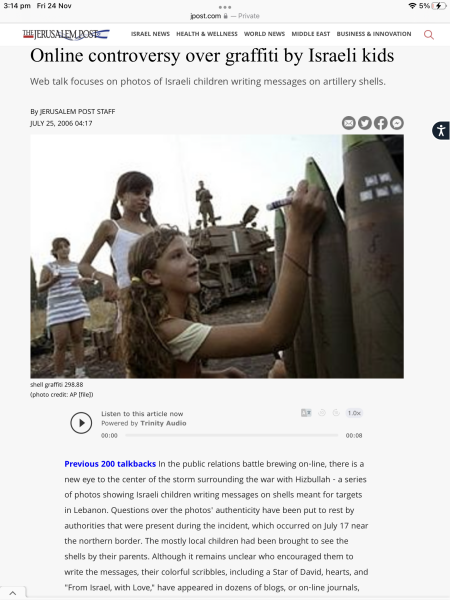Seek within the audio progress bar
Screen dimensions: 450x600
[x=232, y=435]
